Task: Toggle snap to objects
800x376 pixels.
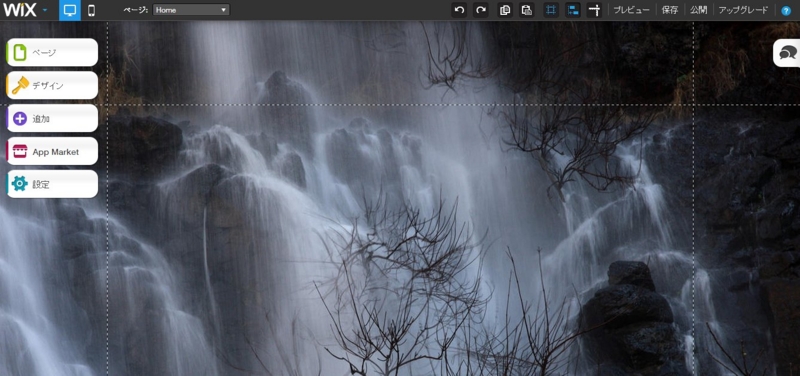Action: 573,10
